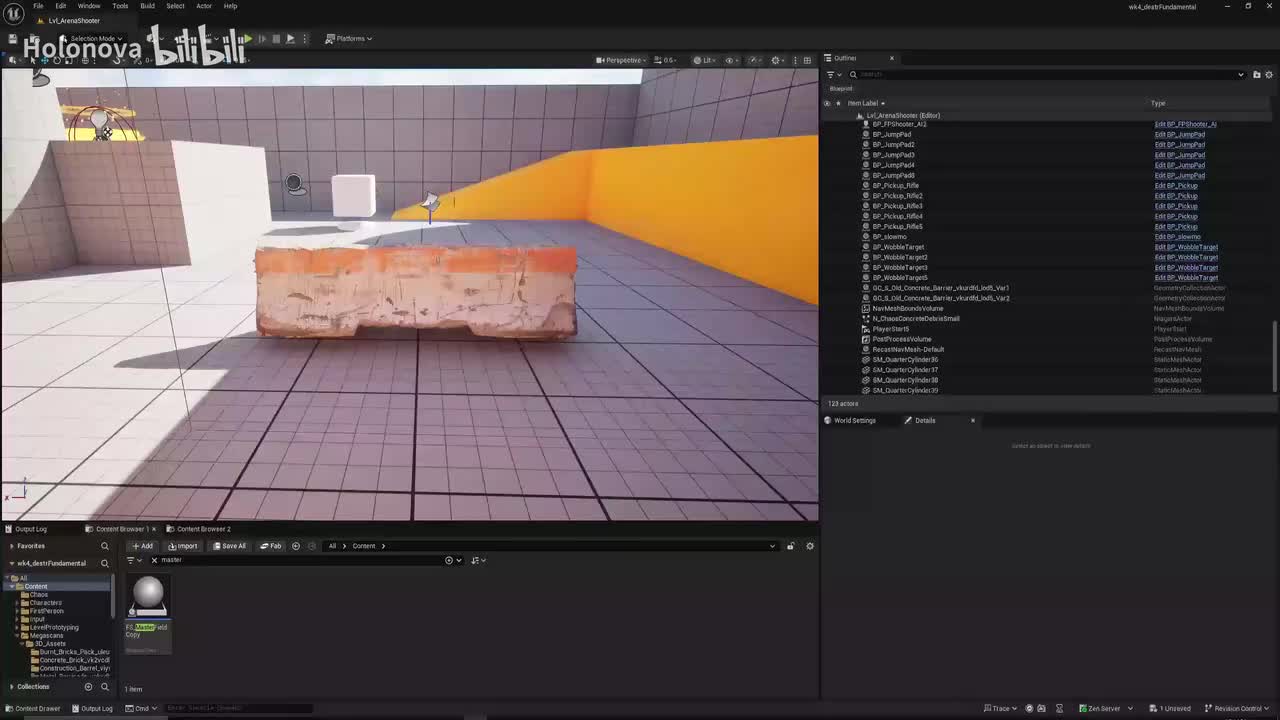Toggle the Outliner visibility eye column header
This screenshot has height=720, width=1280.
827,103
